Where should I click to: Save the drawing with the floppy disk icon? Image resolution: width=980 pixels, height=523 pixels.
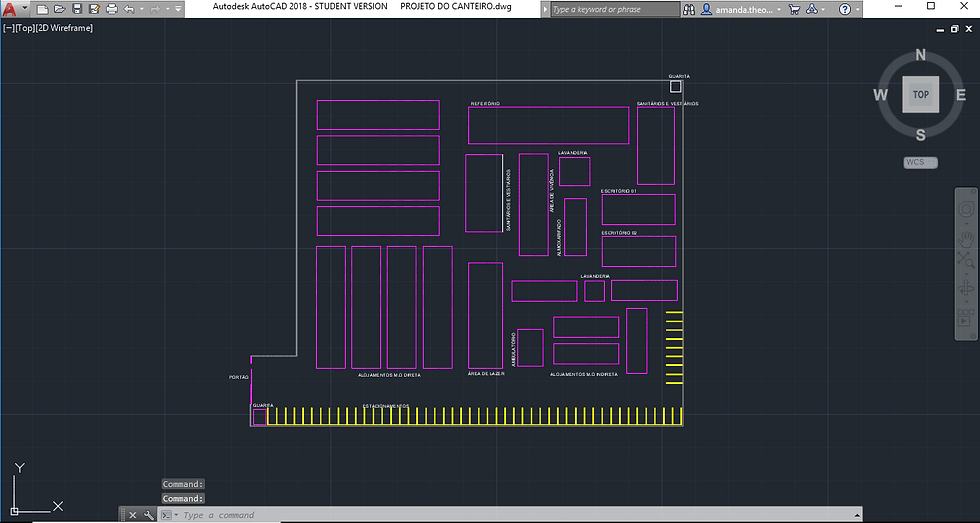point(77,9)
